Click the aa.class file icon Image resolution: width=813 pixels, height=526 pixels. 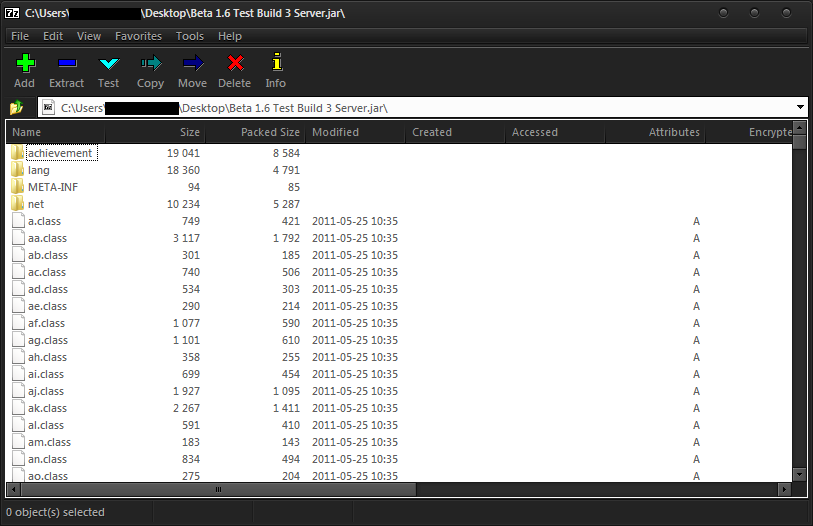pos(19,238)
